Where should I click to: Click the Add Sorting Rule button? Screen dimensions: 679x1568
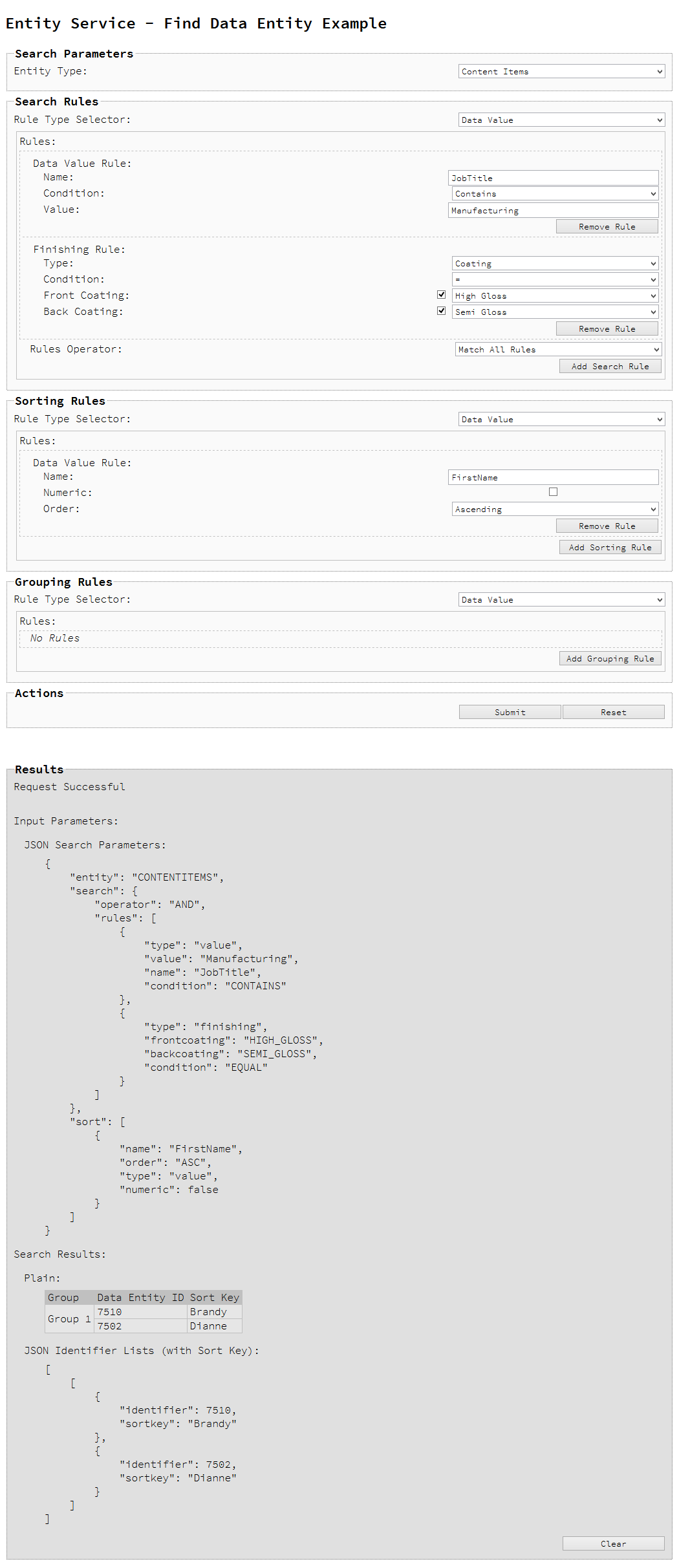(610, 548)
